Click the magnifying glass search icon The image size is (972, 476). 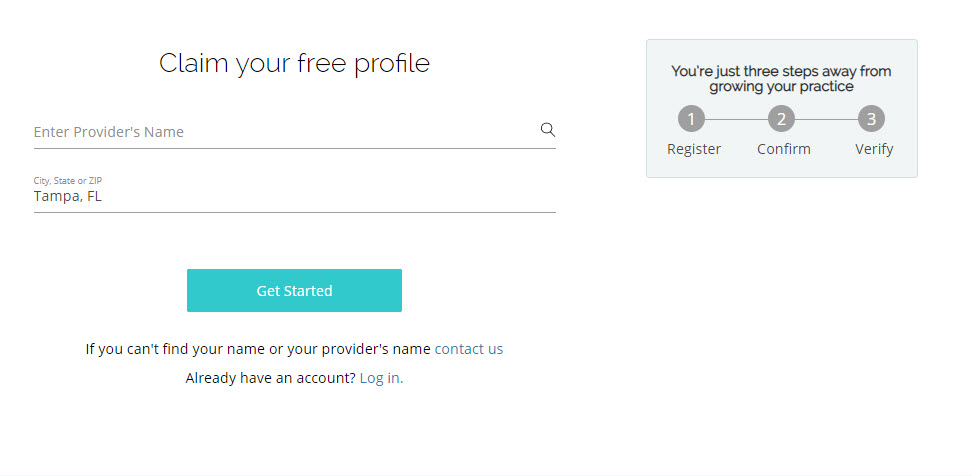pos(547,130)
